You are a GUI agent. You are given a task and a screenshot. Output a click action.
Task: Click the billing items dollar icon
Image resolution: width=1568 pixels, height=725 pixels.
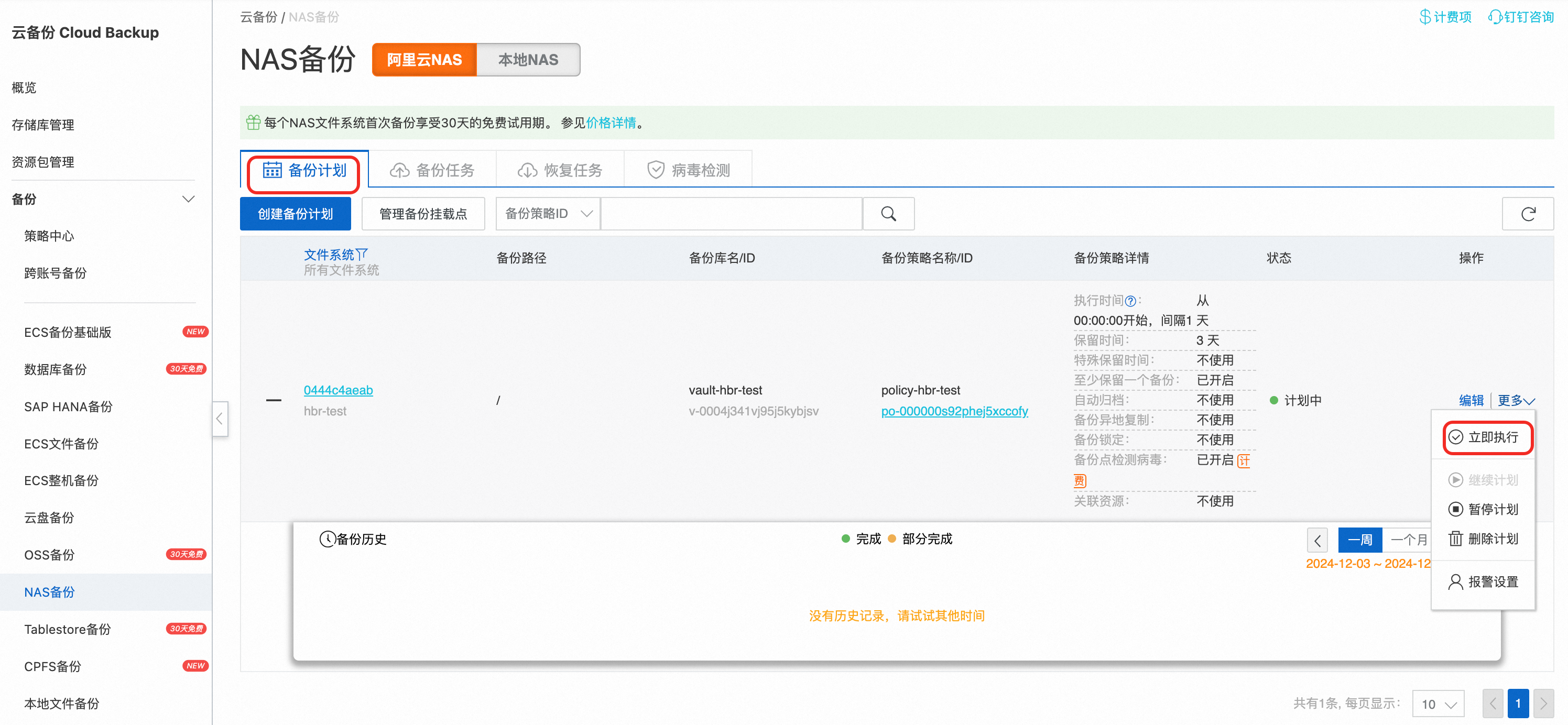tap(1424, 16)
